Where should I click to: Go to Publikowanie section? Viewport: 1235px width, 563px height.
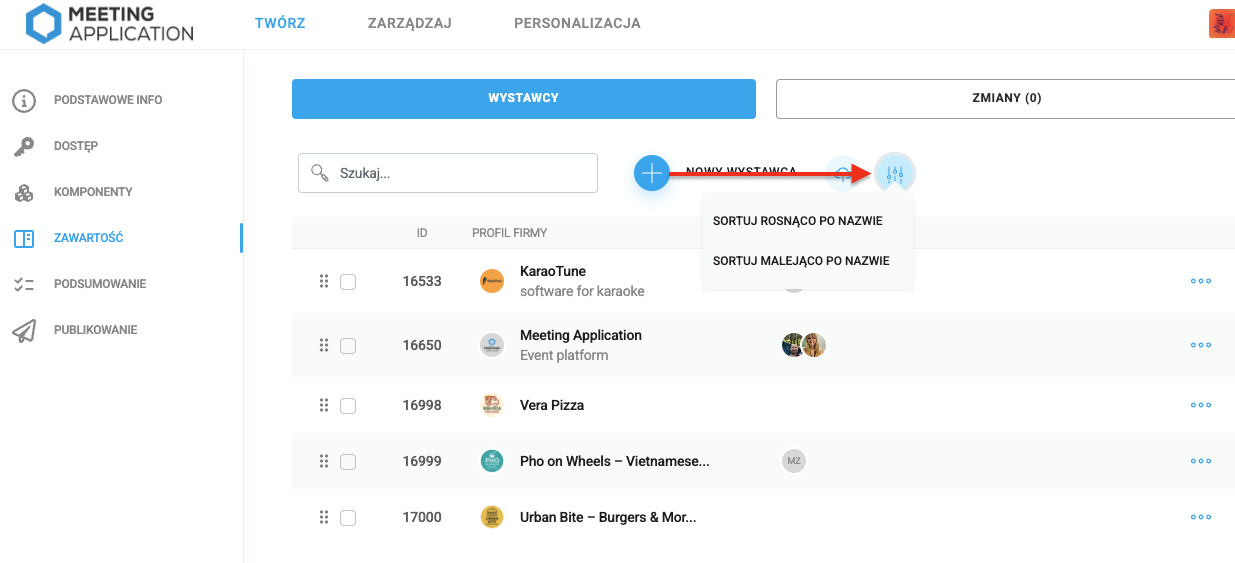96,330
